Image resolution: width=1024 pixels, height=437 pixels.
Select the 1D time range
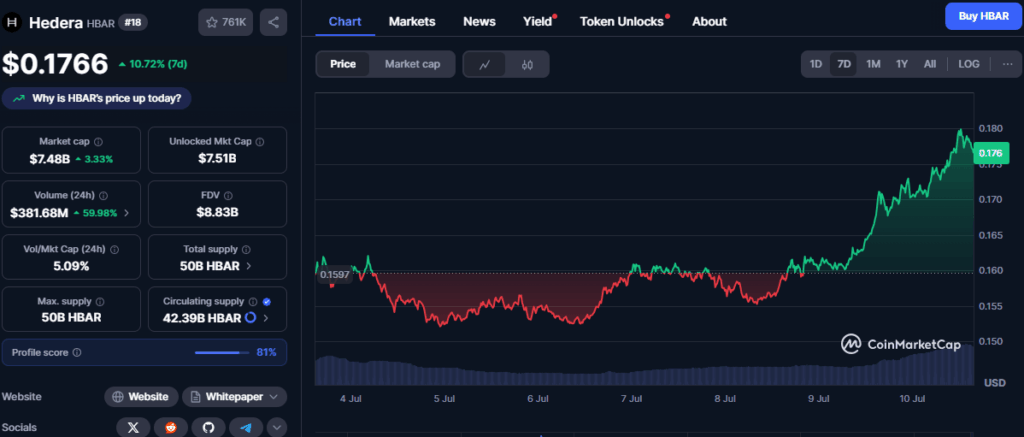coord(816,64)
